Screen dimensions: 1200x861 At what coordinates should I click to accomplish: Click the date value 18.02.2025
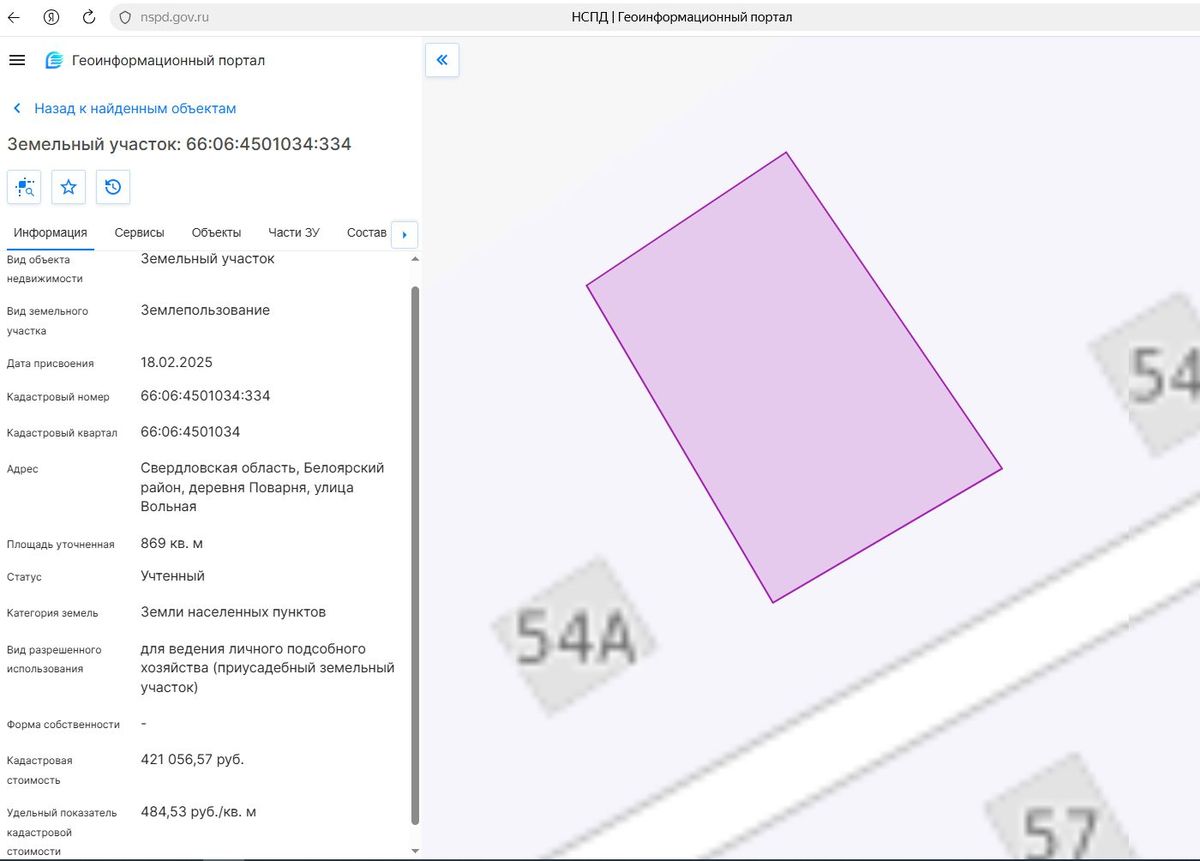point(177,362)
